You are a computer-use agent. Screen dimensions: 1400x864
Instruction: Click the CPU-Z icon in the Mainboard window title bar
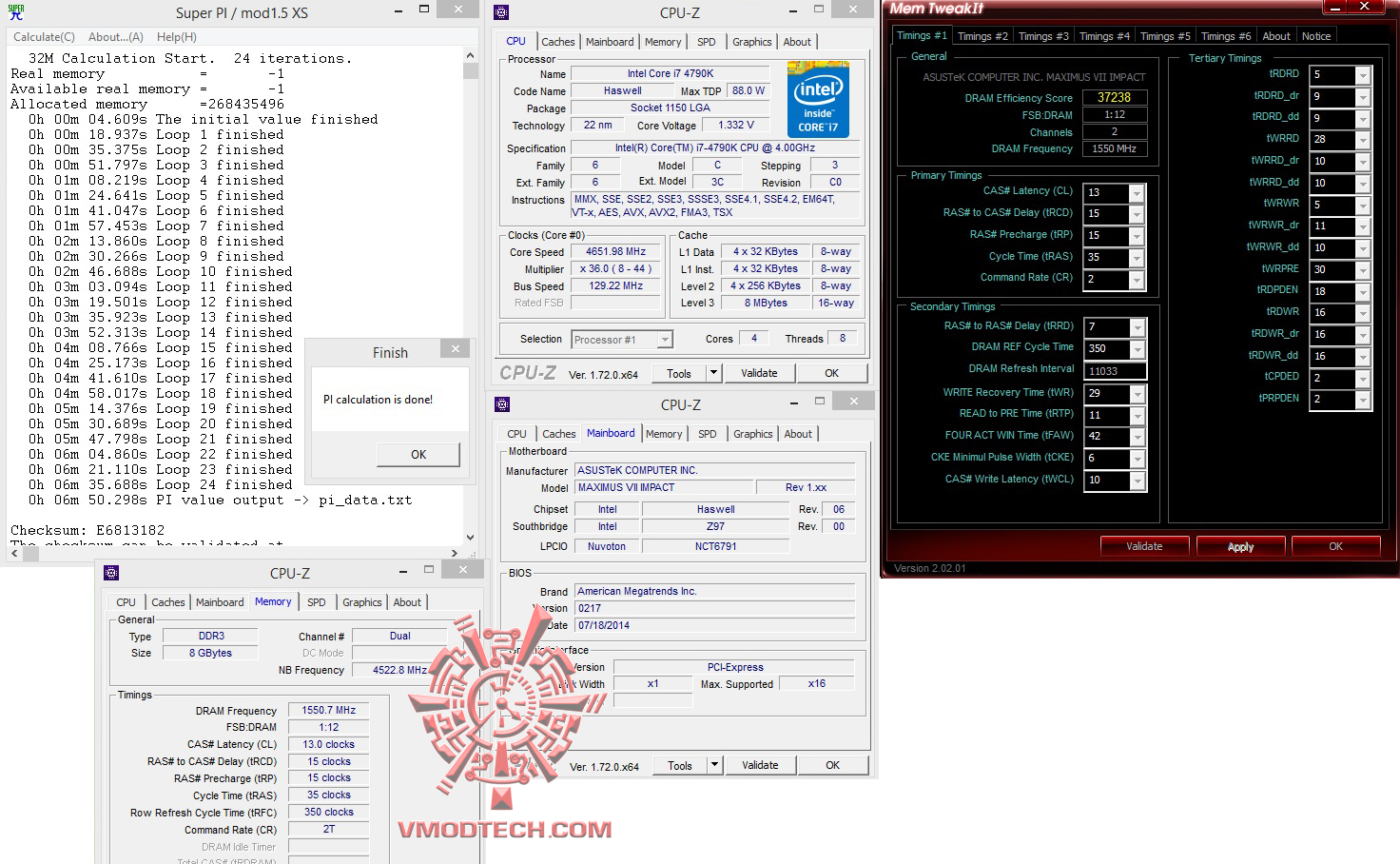[x=502, y=404]
